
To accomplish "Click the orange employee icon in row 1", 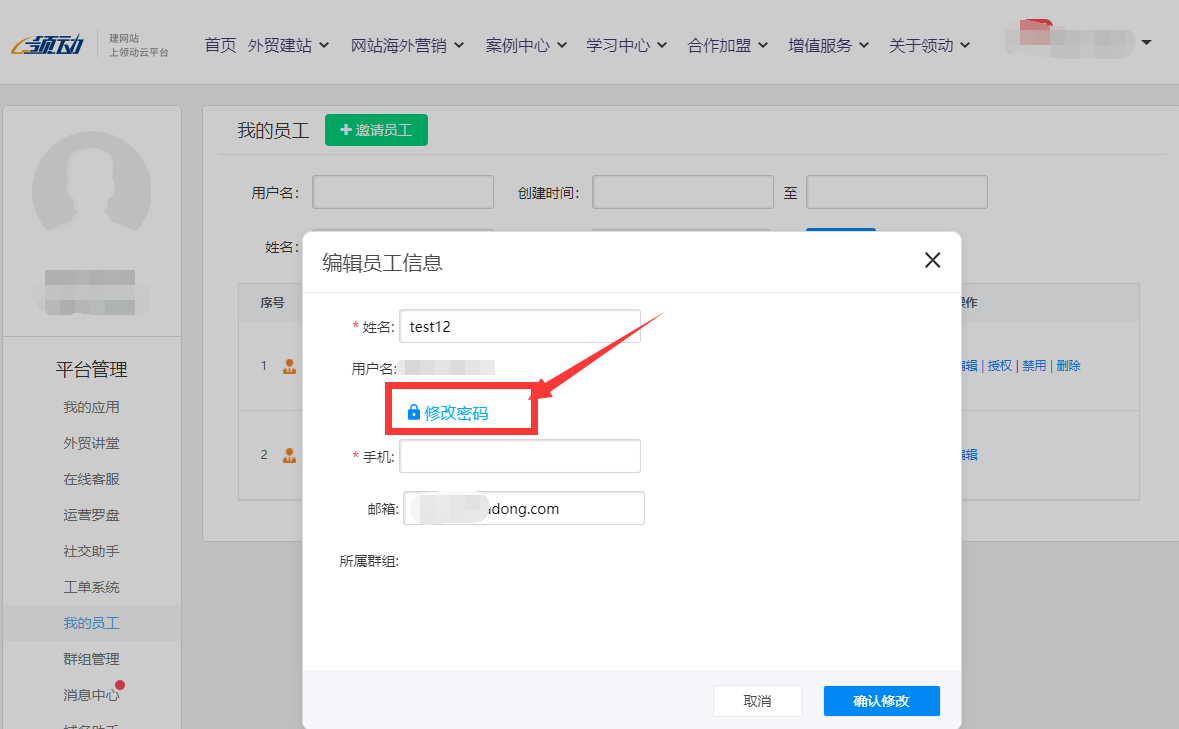I will click(x=288, y=366).
